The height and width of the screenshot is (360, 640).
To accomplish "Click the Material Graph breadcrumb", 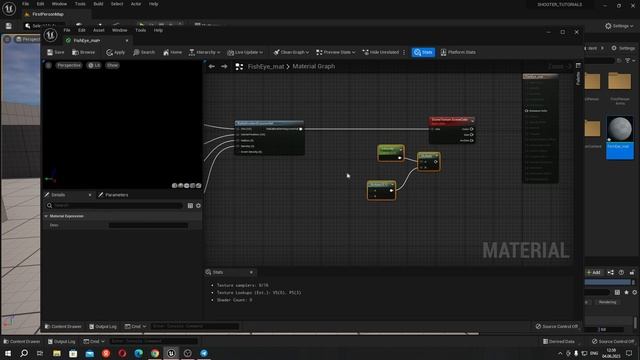I will click(313, 66).
